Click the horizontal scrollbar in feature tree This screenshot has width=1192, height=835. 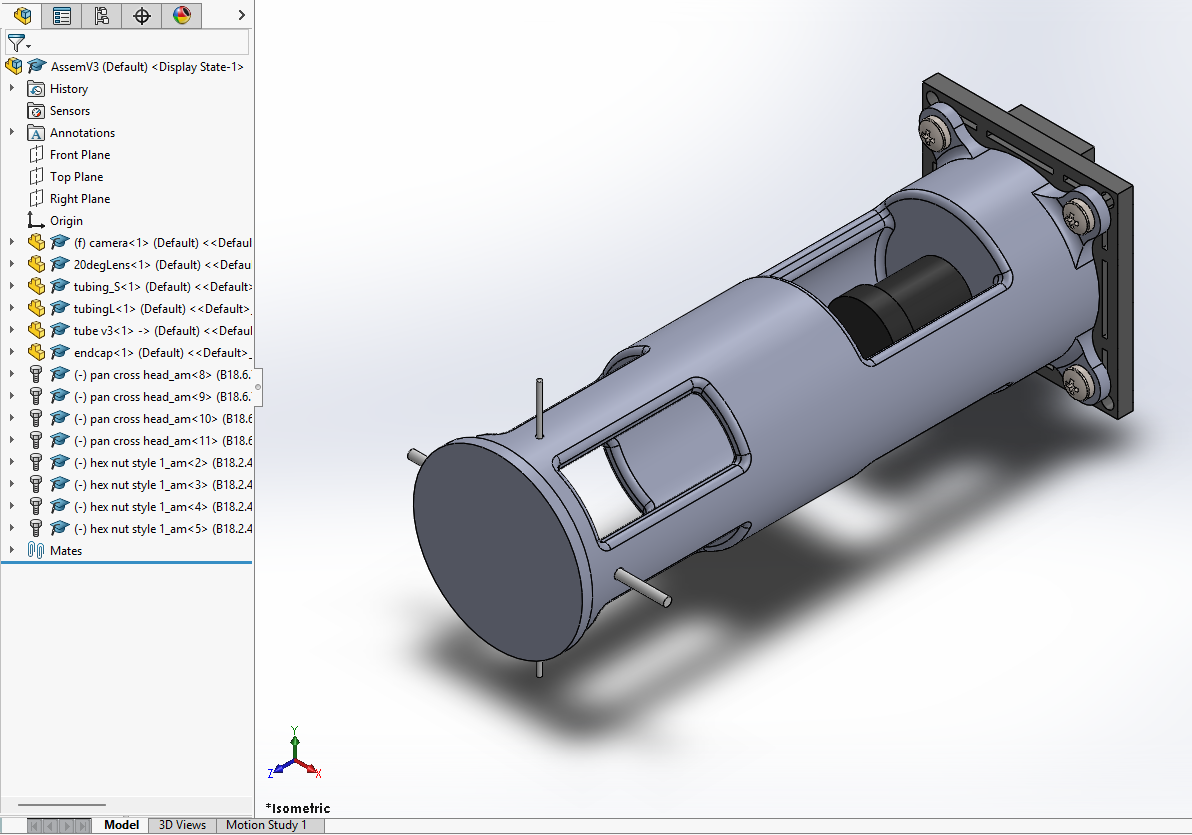pyautogui.click(x=62, y=804)
